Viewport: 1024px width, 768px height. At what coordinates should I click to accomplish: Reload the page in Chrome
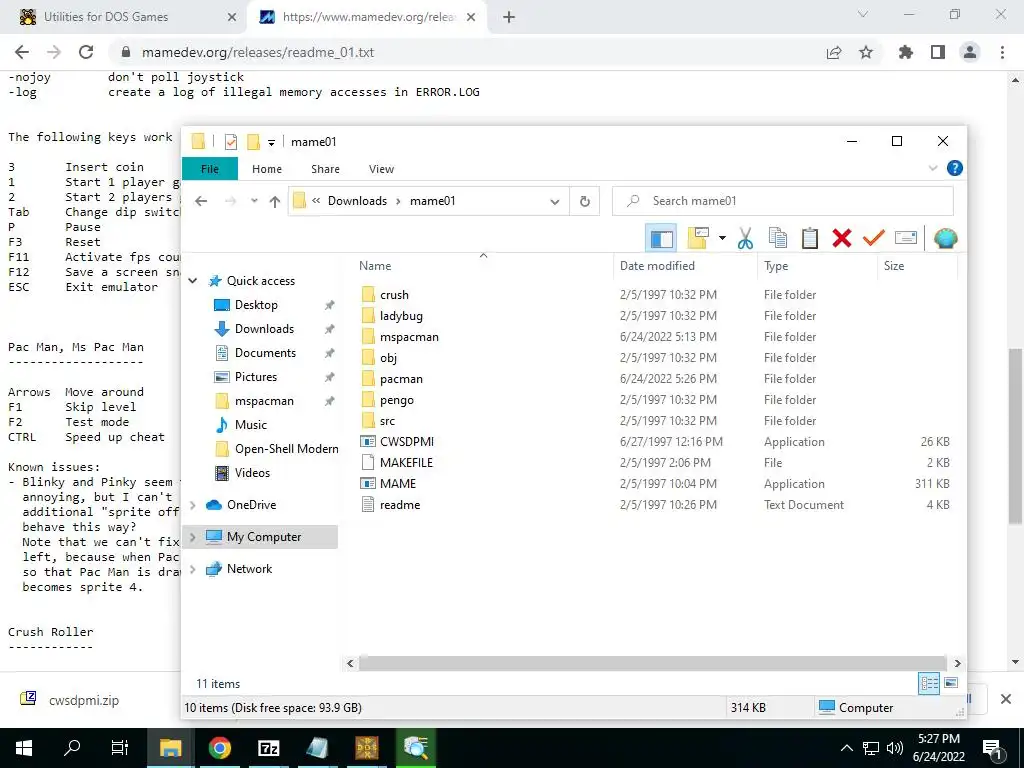[86, 52]
